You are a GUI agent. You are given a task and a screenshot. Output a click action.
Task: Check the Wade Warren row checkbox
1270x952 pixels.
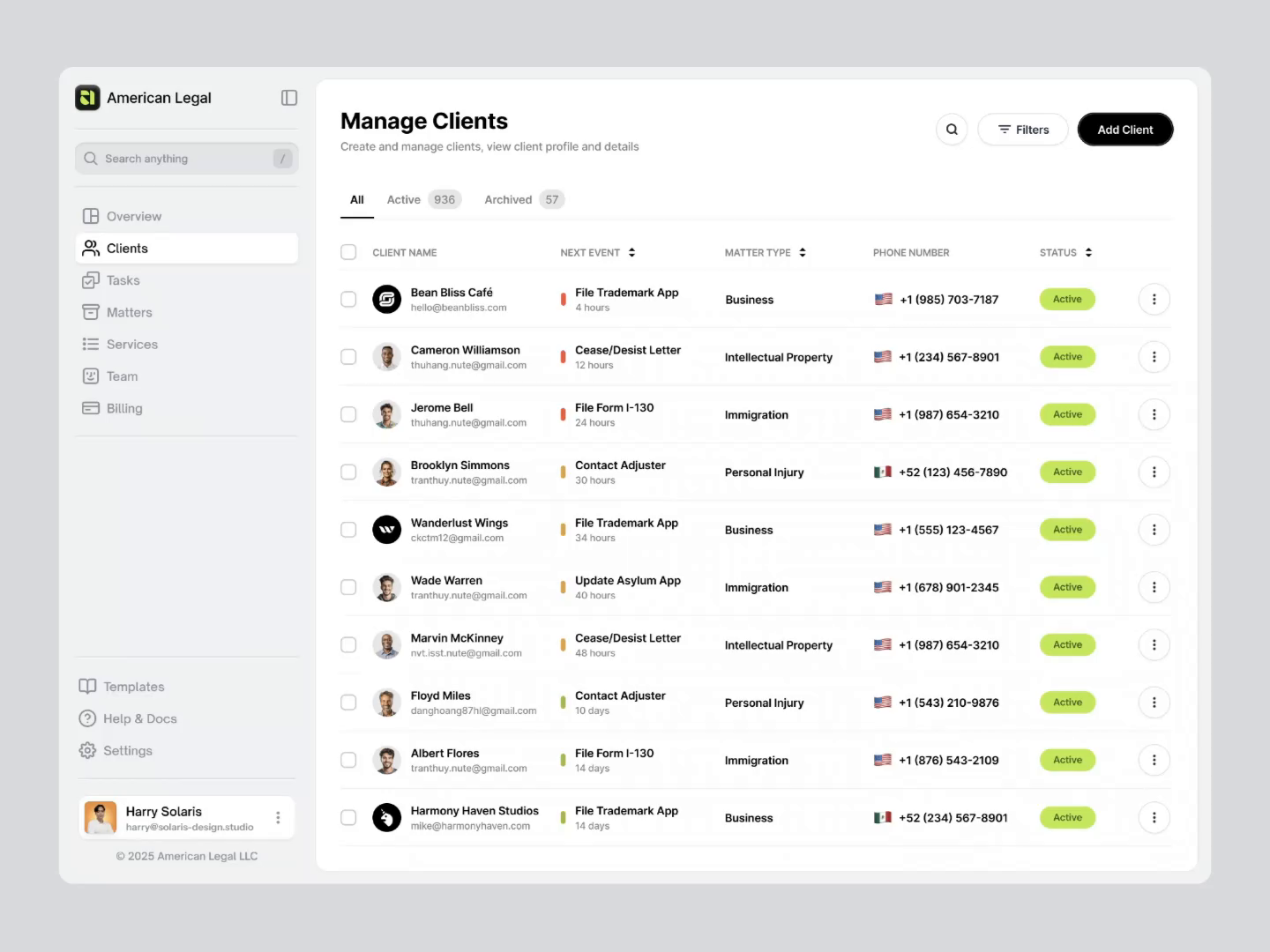tap(348, 587)
